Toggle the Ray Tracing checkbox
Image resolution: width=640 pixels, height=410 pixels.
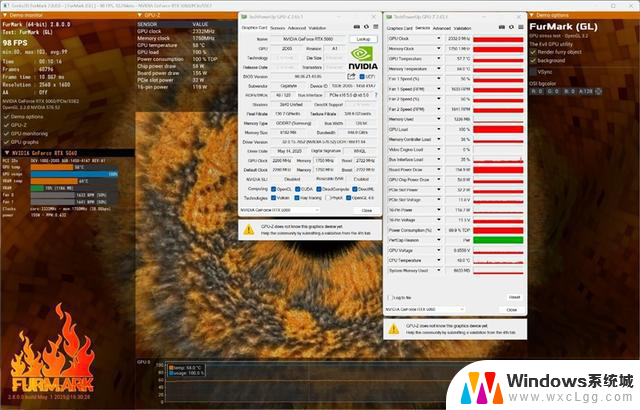click(297, 198)
